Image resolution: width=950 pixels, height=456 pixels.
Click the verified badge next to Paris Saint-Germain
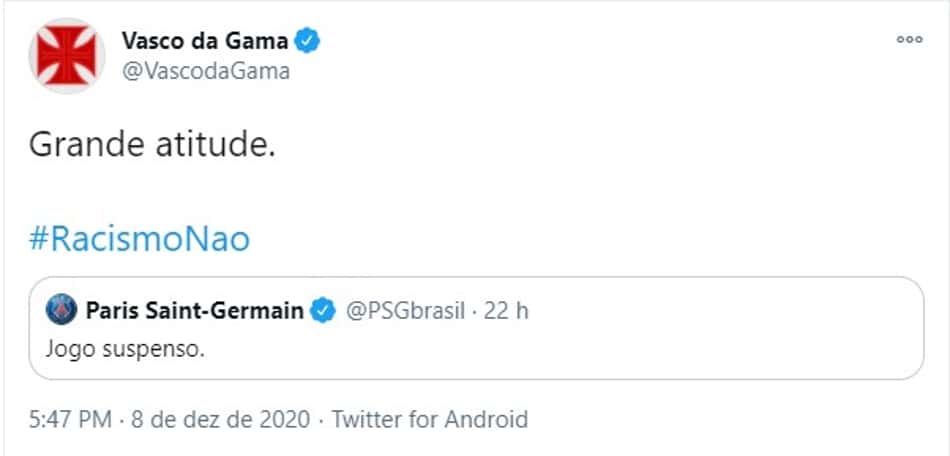pos(323,311)
